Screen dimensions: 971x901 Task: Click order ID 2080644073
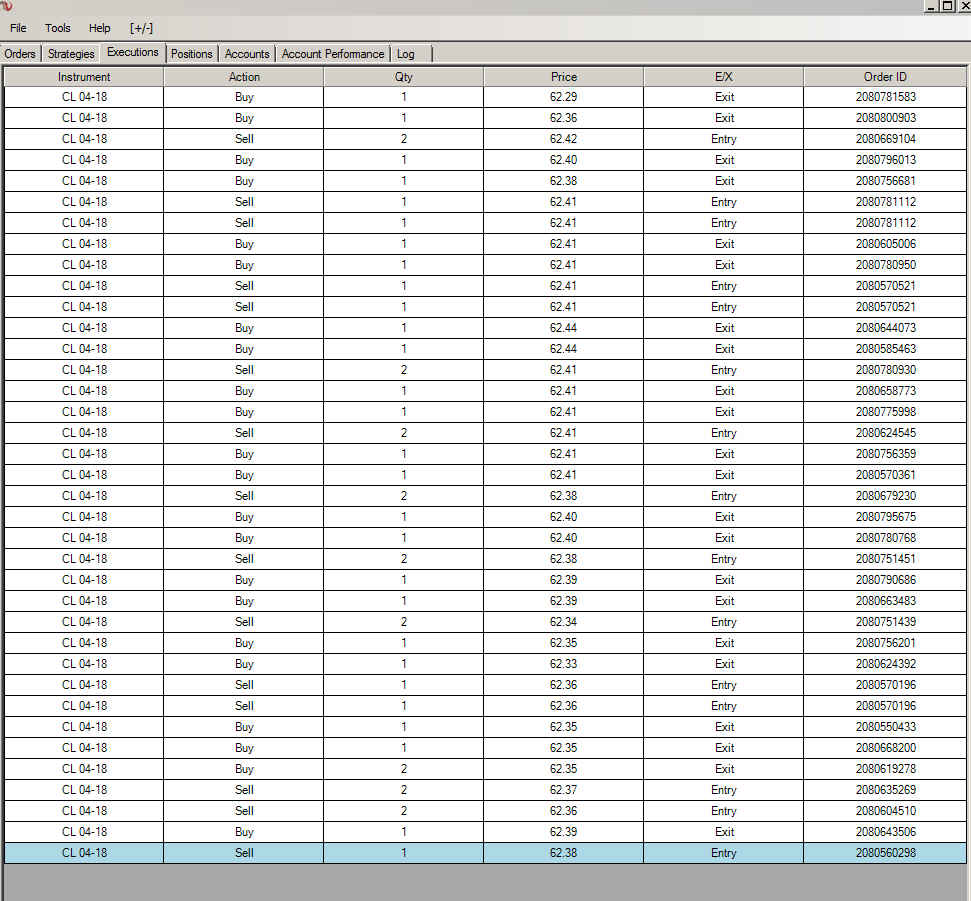(886, 328)
